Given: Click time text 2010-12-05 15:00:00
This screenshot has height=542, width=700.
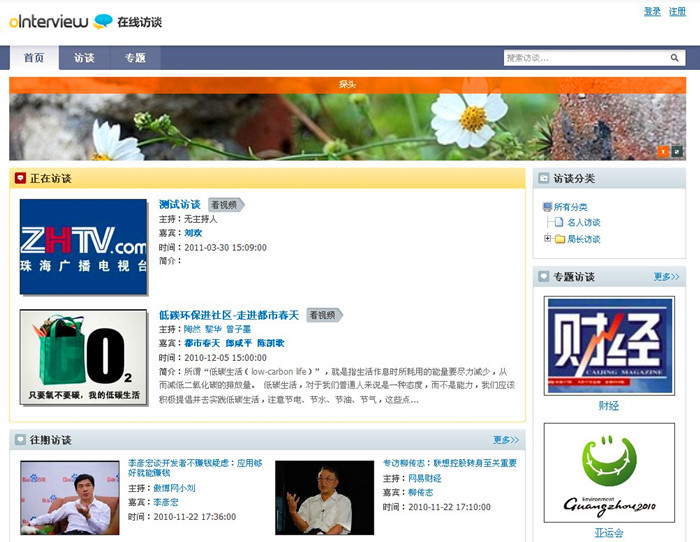Looking at the screenshot, I should 225,358.
